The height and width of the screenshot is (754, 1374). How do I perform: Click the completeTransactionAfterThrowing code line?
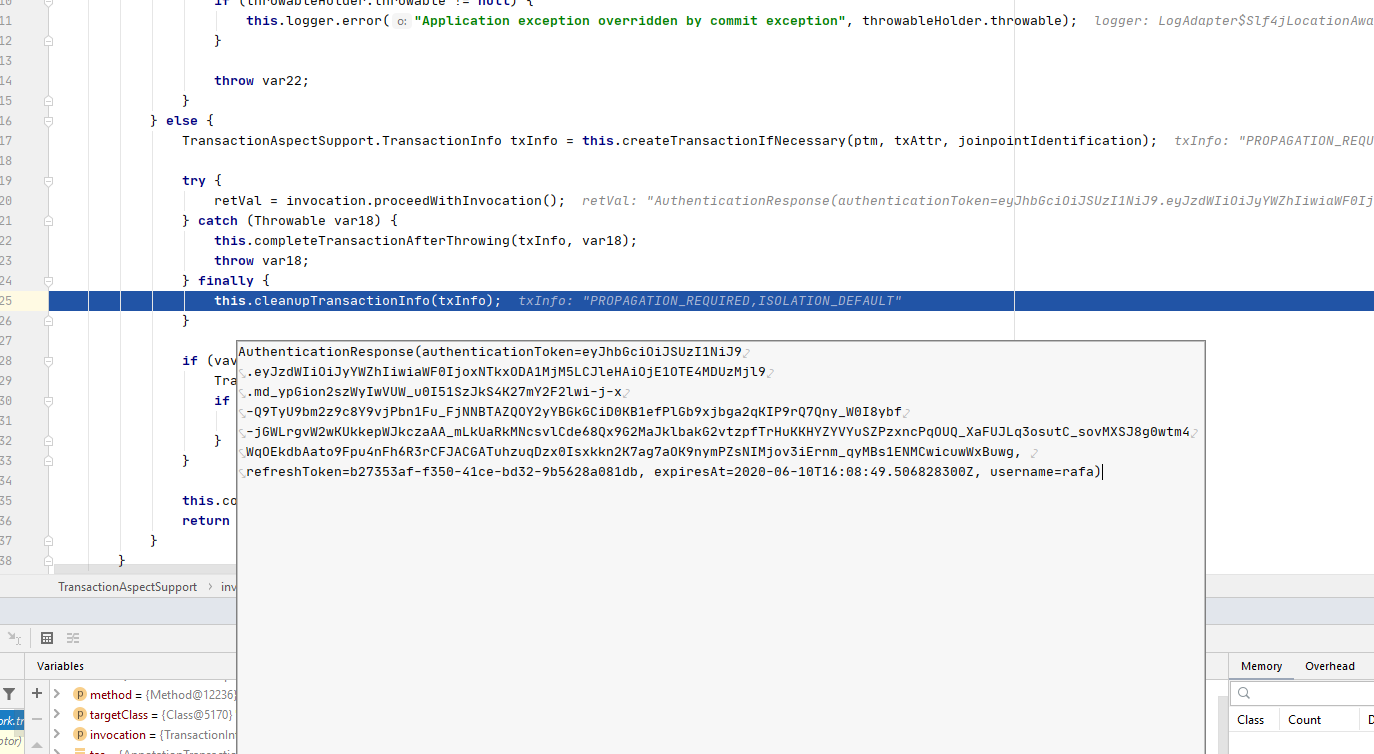425,241
